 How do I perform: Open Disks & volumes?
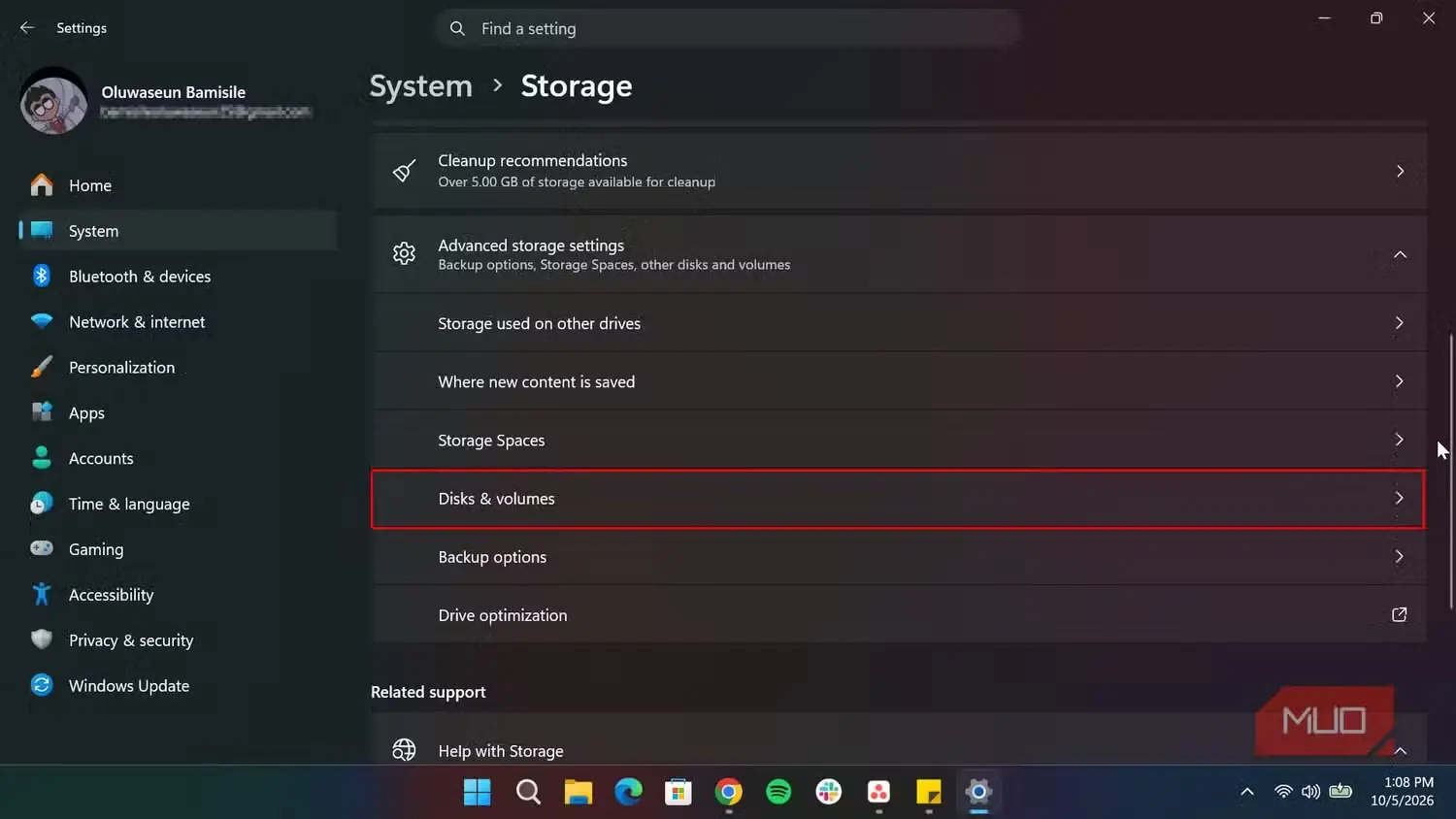click(899, 499)
